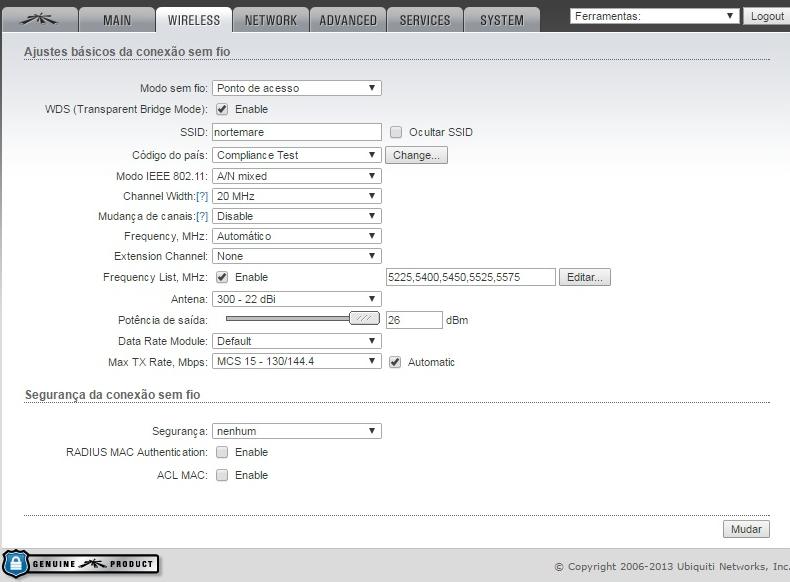Click the Logout button

pos(767,16)
